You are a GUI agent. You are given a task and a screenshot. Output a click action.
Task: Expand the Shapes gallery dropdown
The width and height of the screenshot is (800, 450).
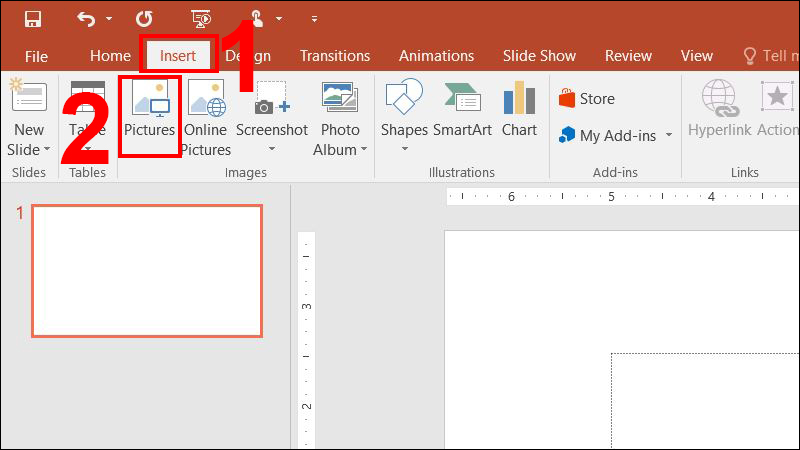405,150
